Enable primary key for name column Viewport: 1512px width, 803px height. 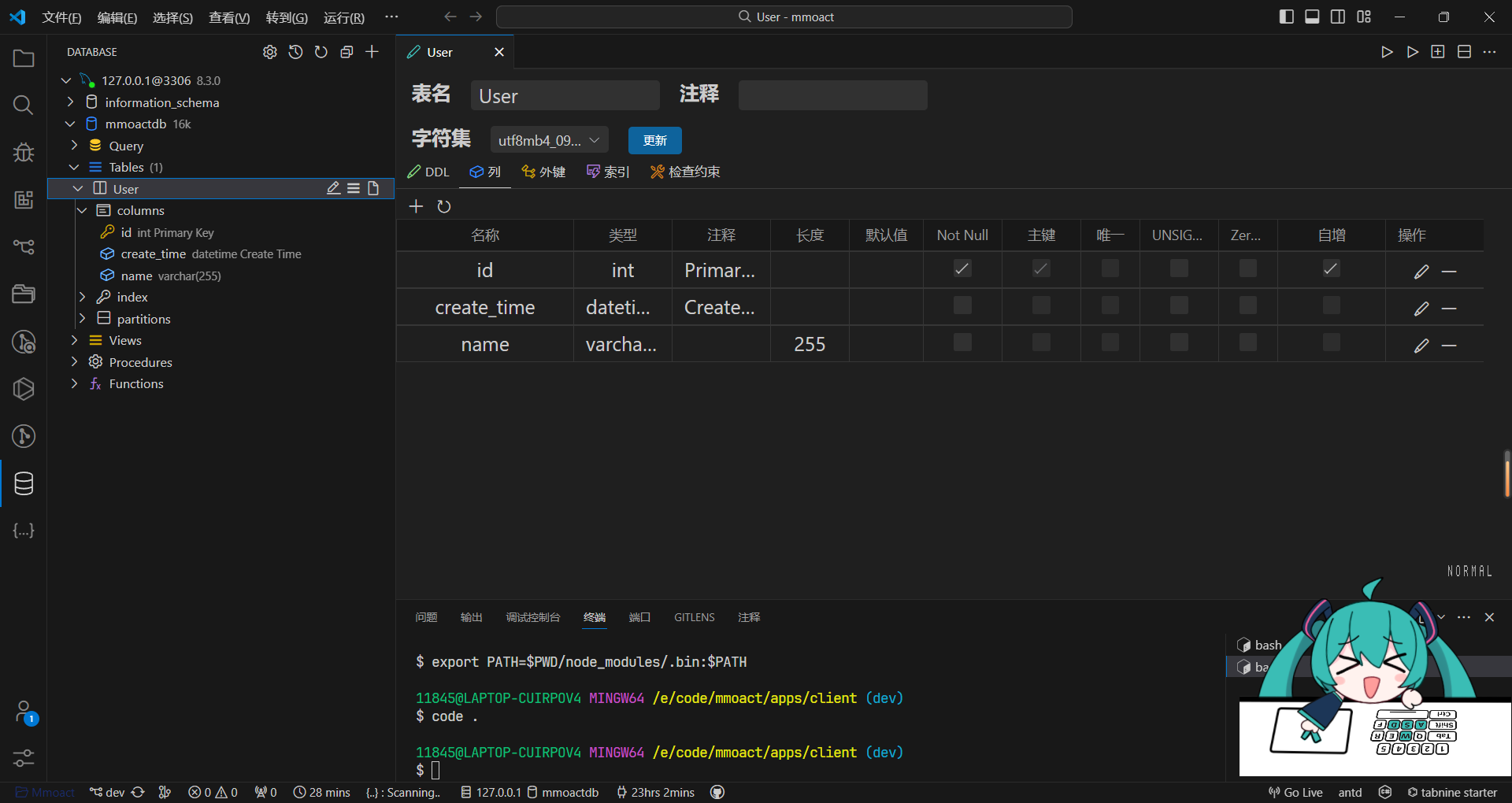[1041, 342]
